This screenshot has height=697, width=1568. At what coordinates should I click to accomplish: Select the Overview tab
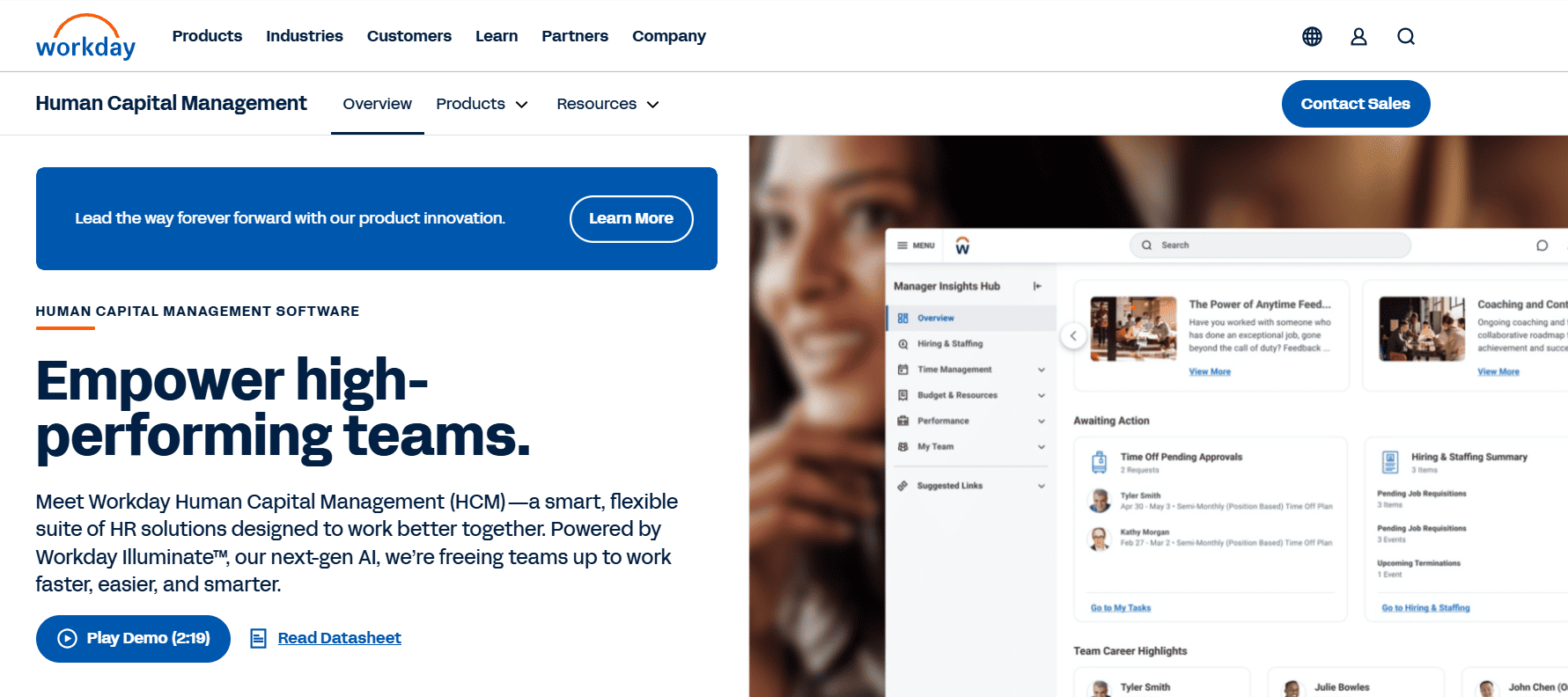click(x=377, y=104)
